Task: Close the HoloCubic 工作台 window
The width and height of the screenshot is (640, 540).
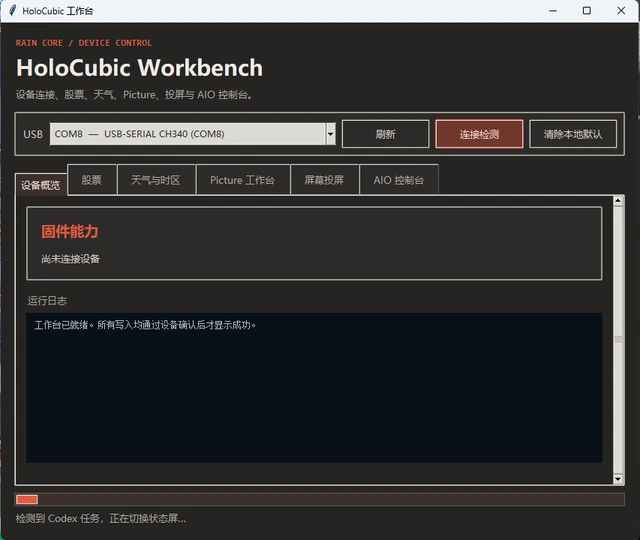Action: click(621, 11)
